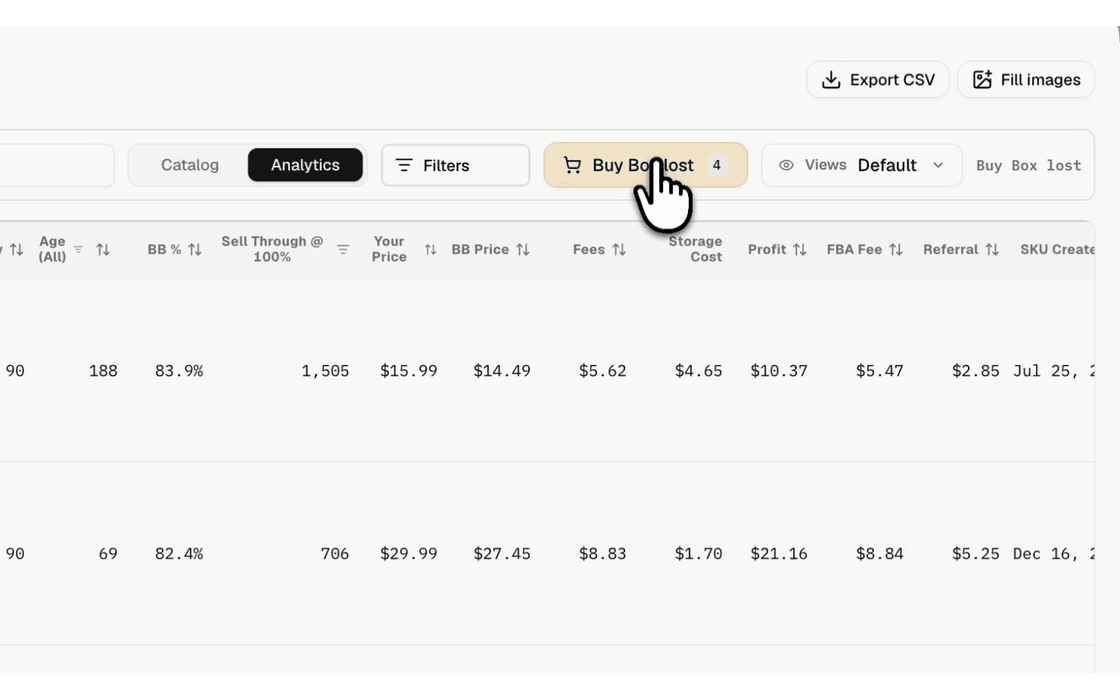Screen dimensions: 1120x700
Task: Click the Age value 188
Action: 103,371
